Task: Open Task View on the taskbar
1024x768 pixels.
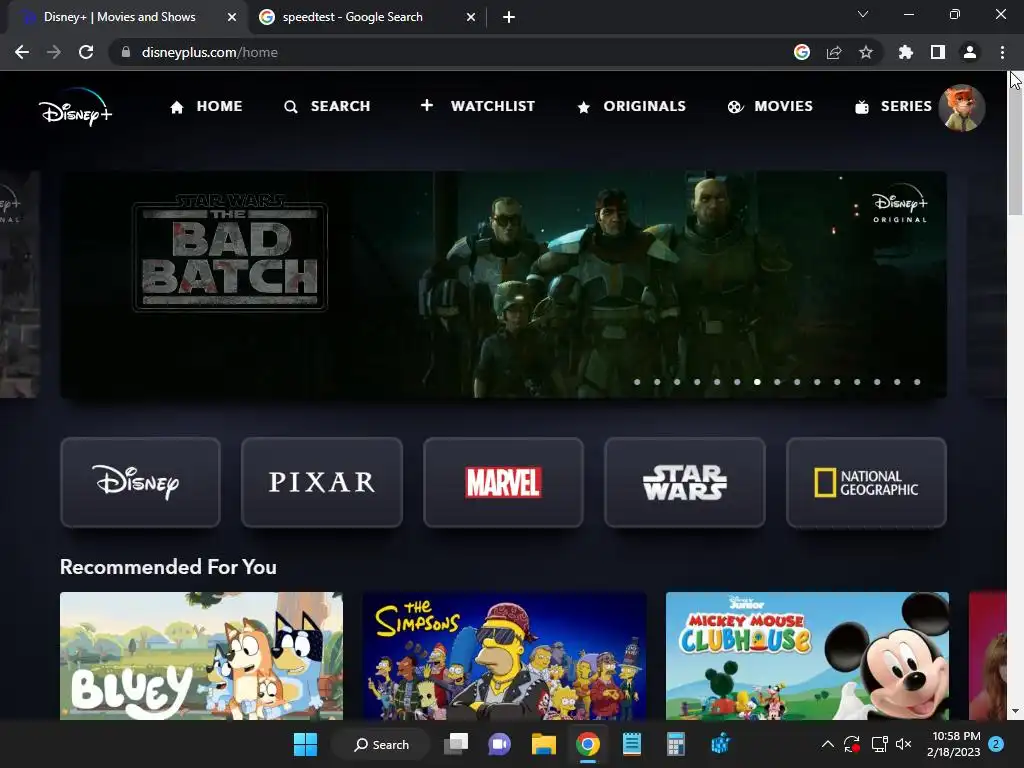Action: 456,744
